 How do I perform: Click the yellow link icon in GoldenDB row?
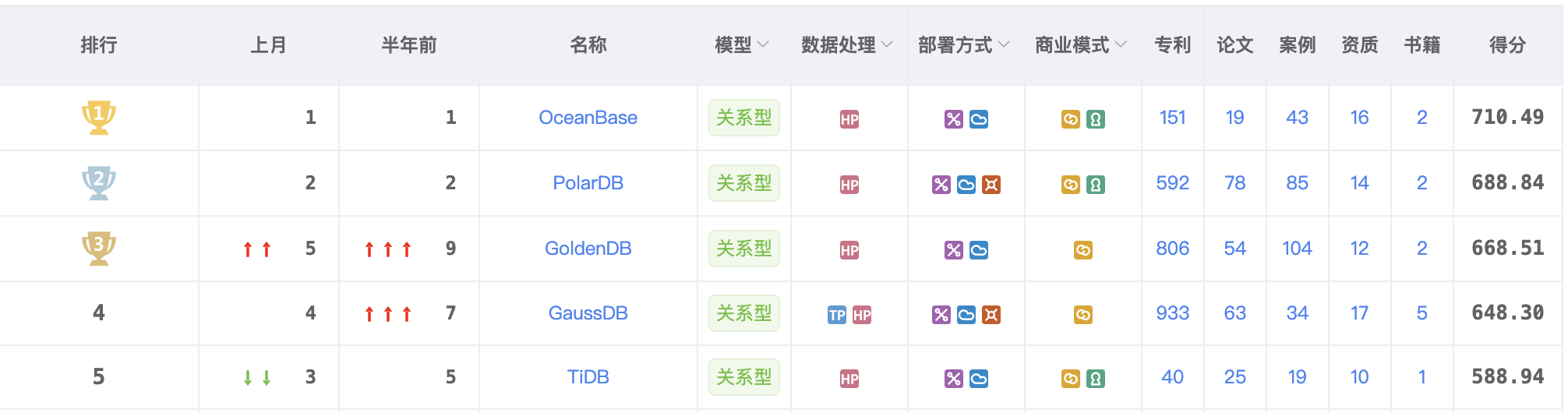1083,250
